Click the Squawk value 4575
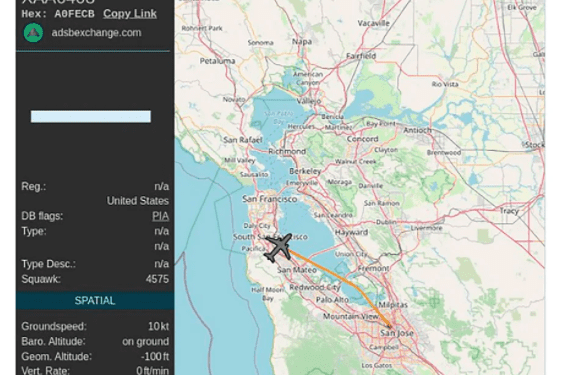The height and width of the screenshot is (375, 584). click(x=157, y=279)
